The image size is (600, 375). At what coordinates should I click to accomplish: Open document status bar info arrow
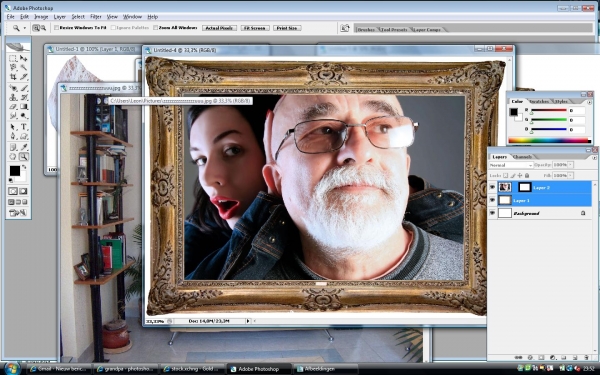pyautogui.click(x=248, y=321)
